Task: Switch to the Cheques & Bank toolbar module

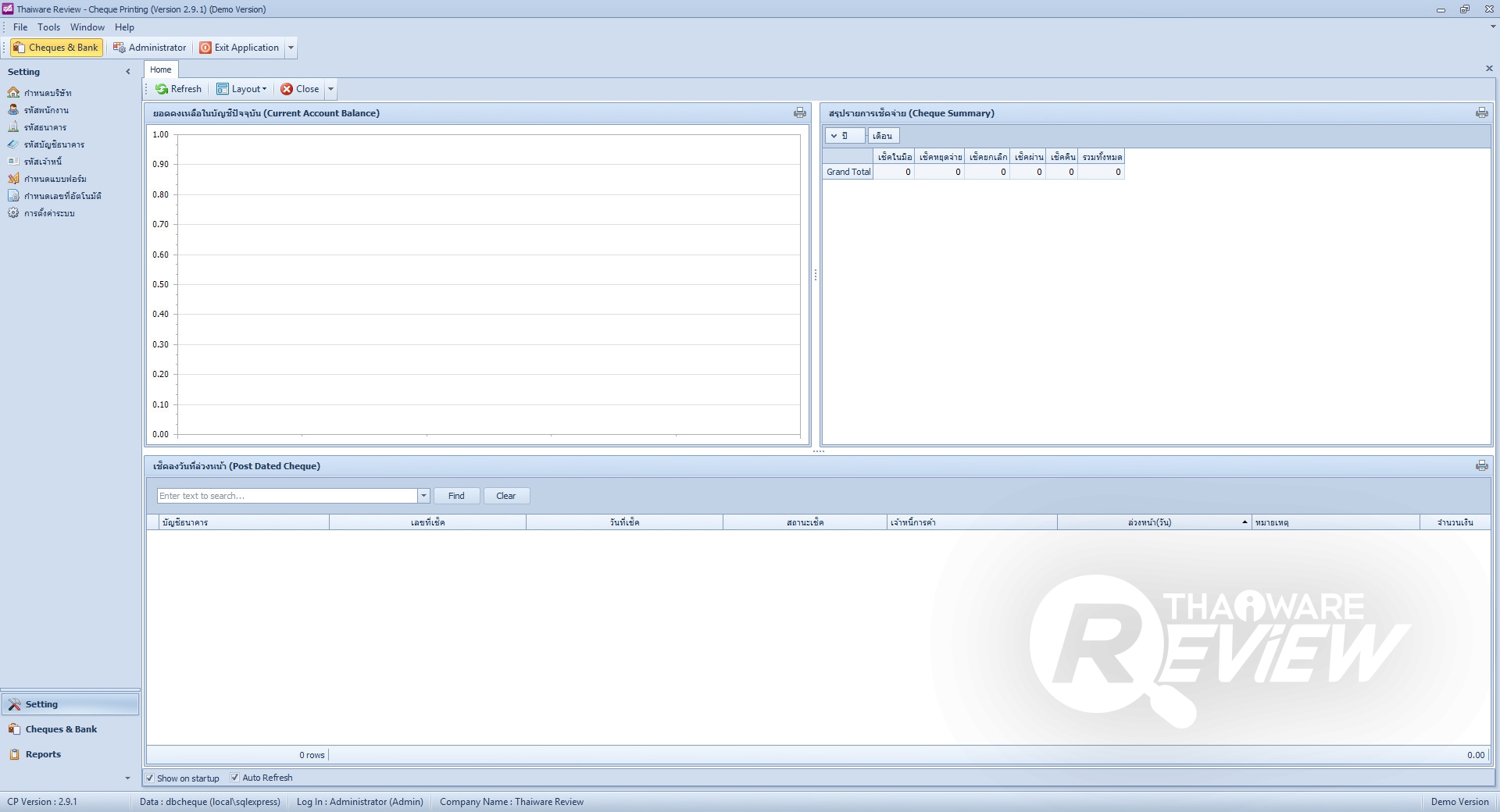Action: pyautogui.click(x=56, y=48)
